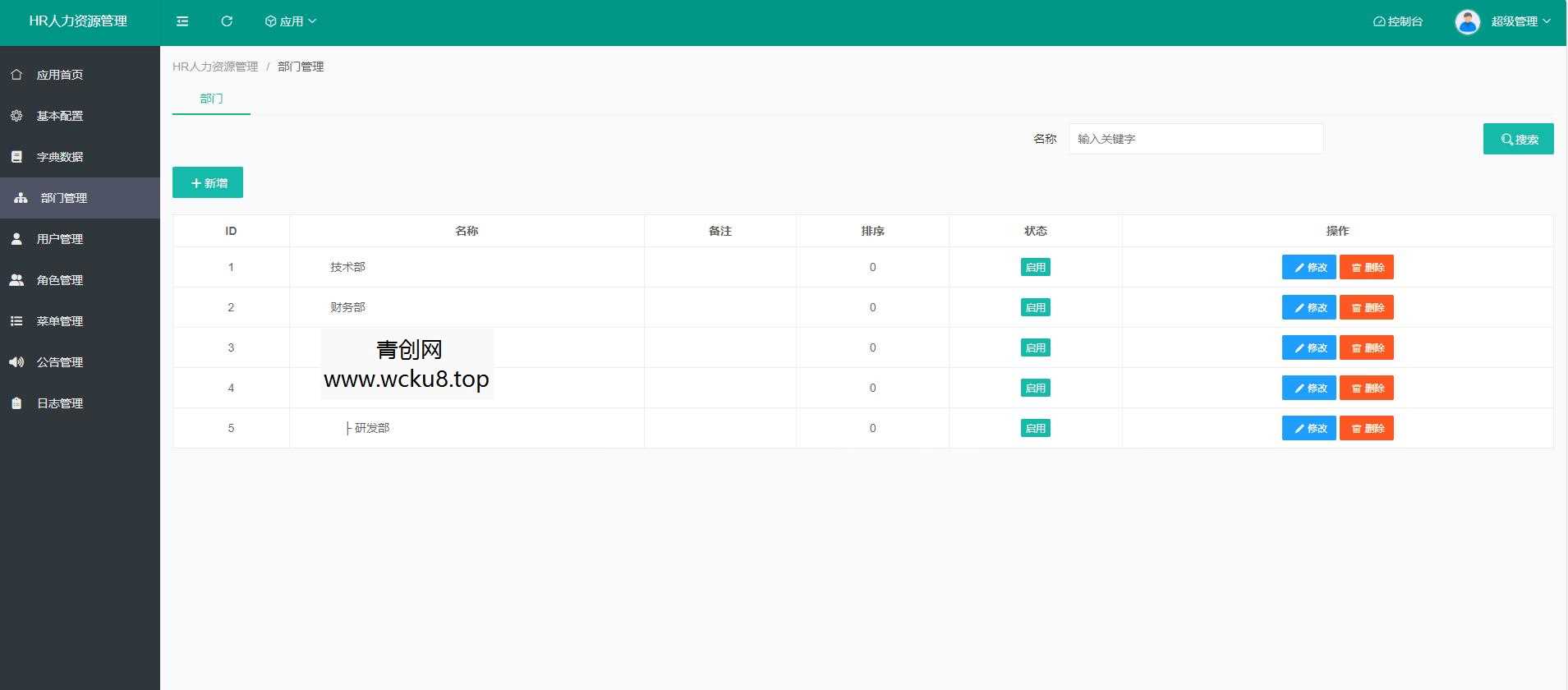Open 用户管理 from sidebar
This screenshot has height=690, width=1568.
click(x=60, y=239)
